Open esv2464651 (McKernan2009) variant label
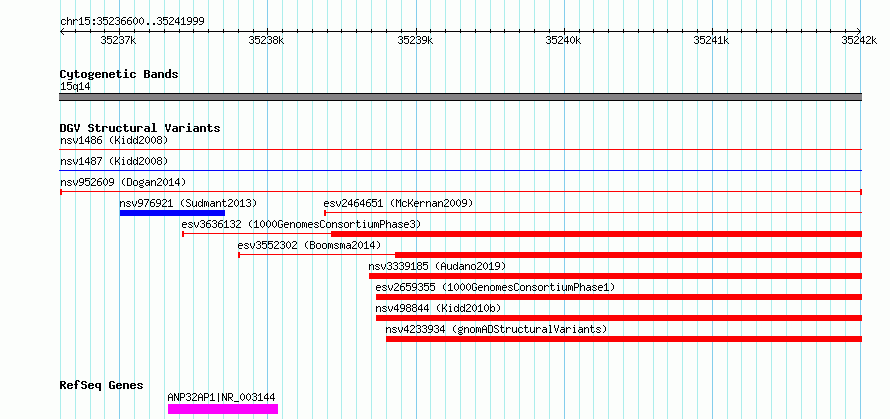The width and height of the screenshot is (890, 419). (398, 203)
